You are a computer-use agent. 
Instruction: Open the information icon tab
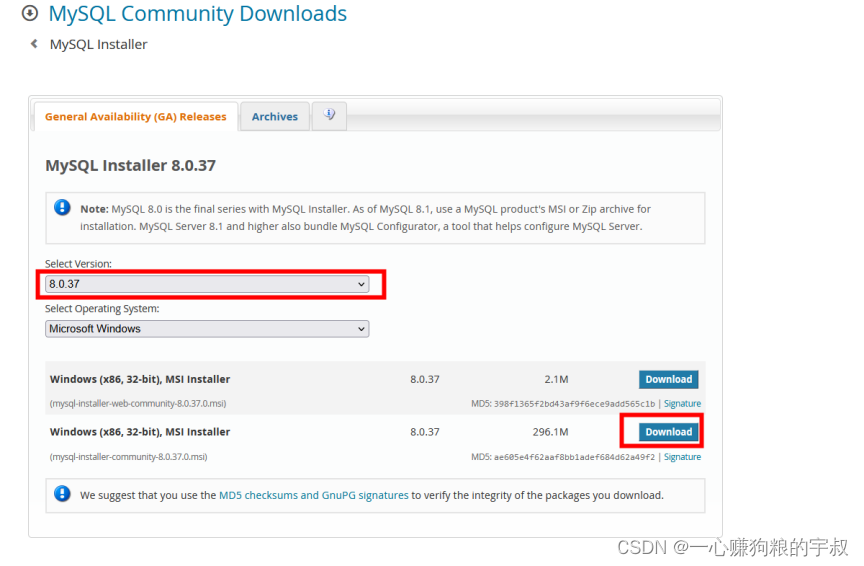click(x=329, y=115)
